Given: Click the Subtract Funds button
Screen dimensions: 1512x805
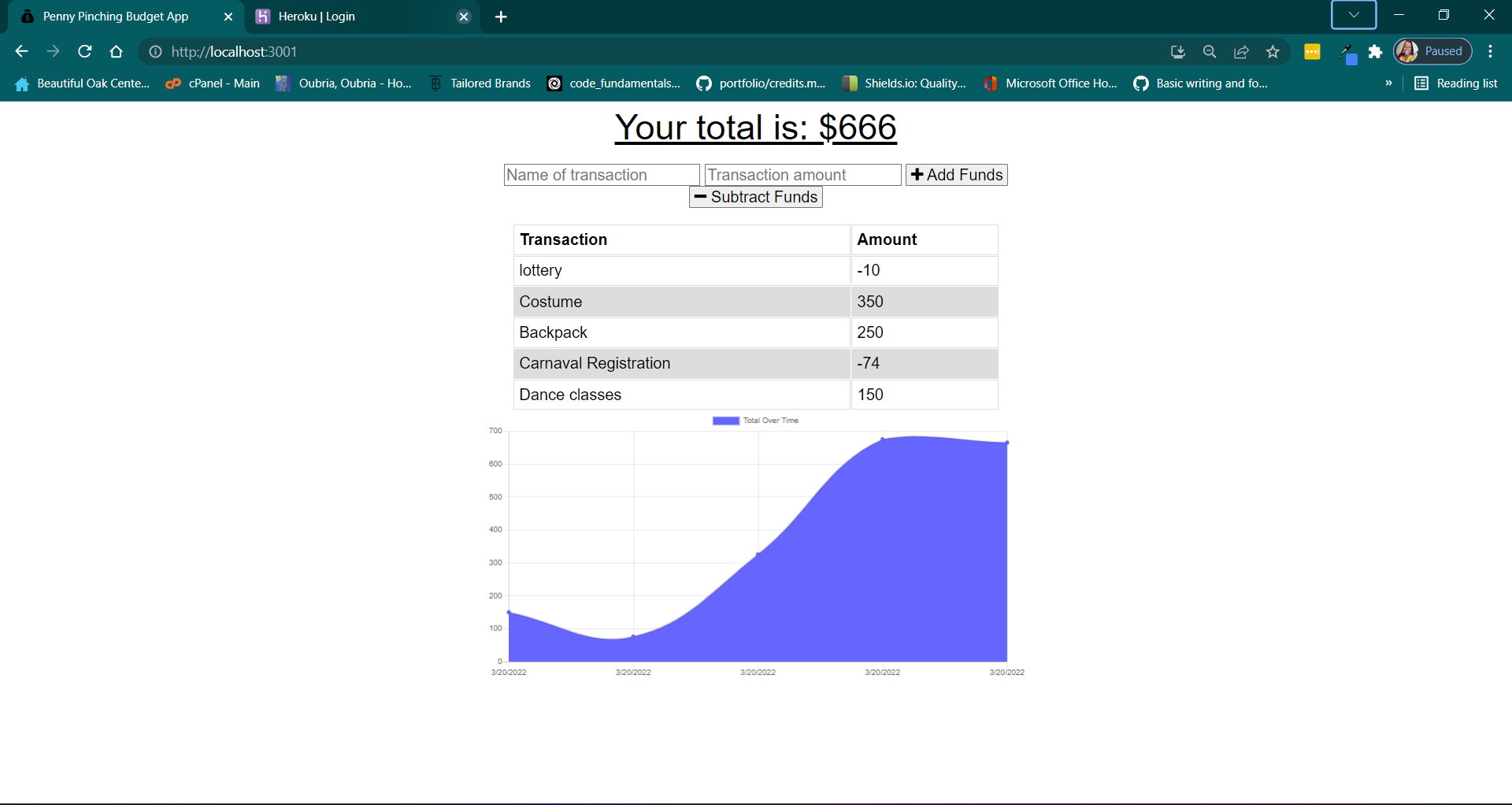Looking at the screenshot, I should (755, 197).
